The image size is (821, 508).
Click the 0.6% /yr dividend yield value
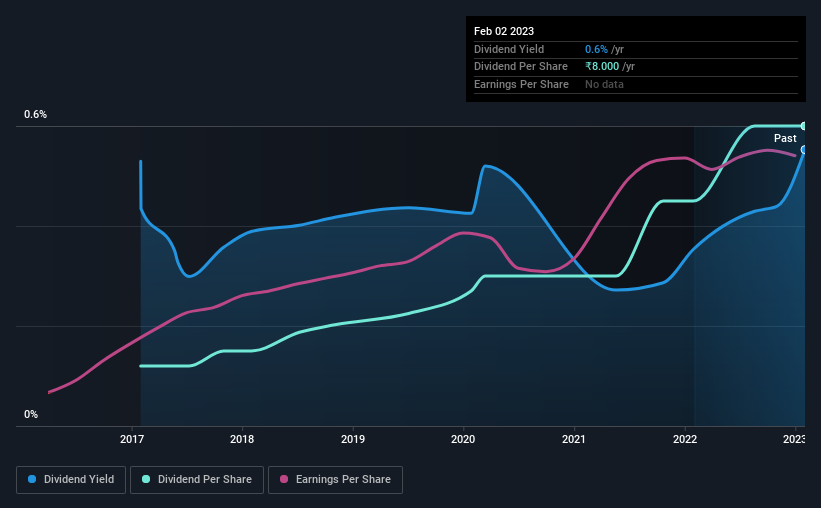604,49
